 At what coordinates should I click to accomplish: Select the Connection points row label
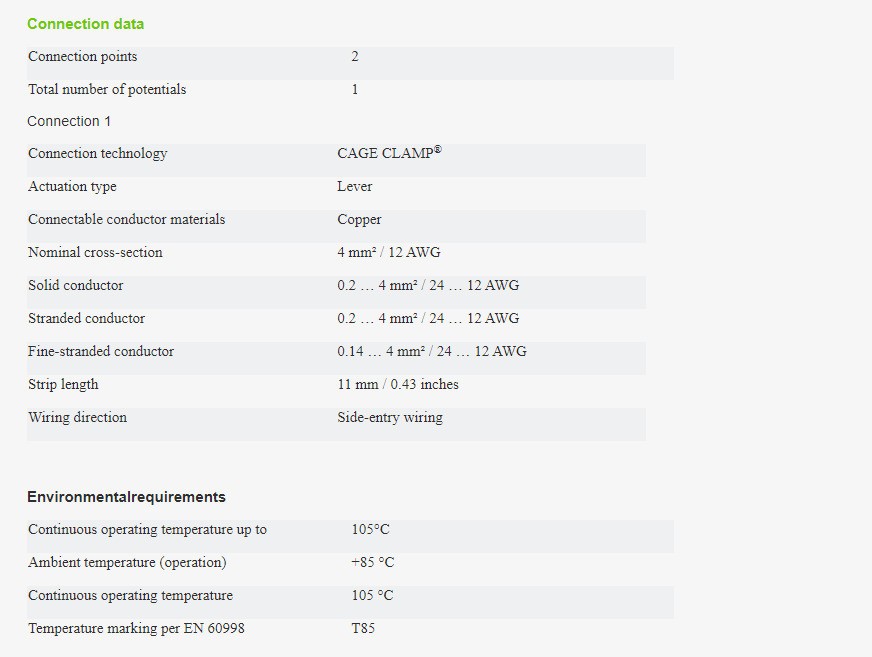pyautogui.click(x=83, y=57)
